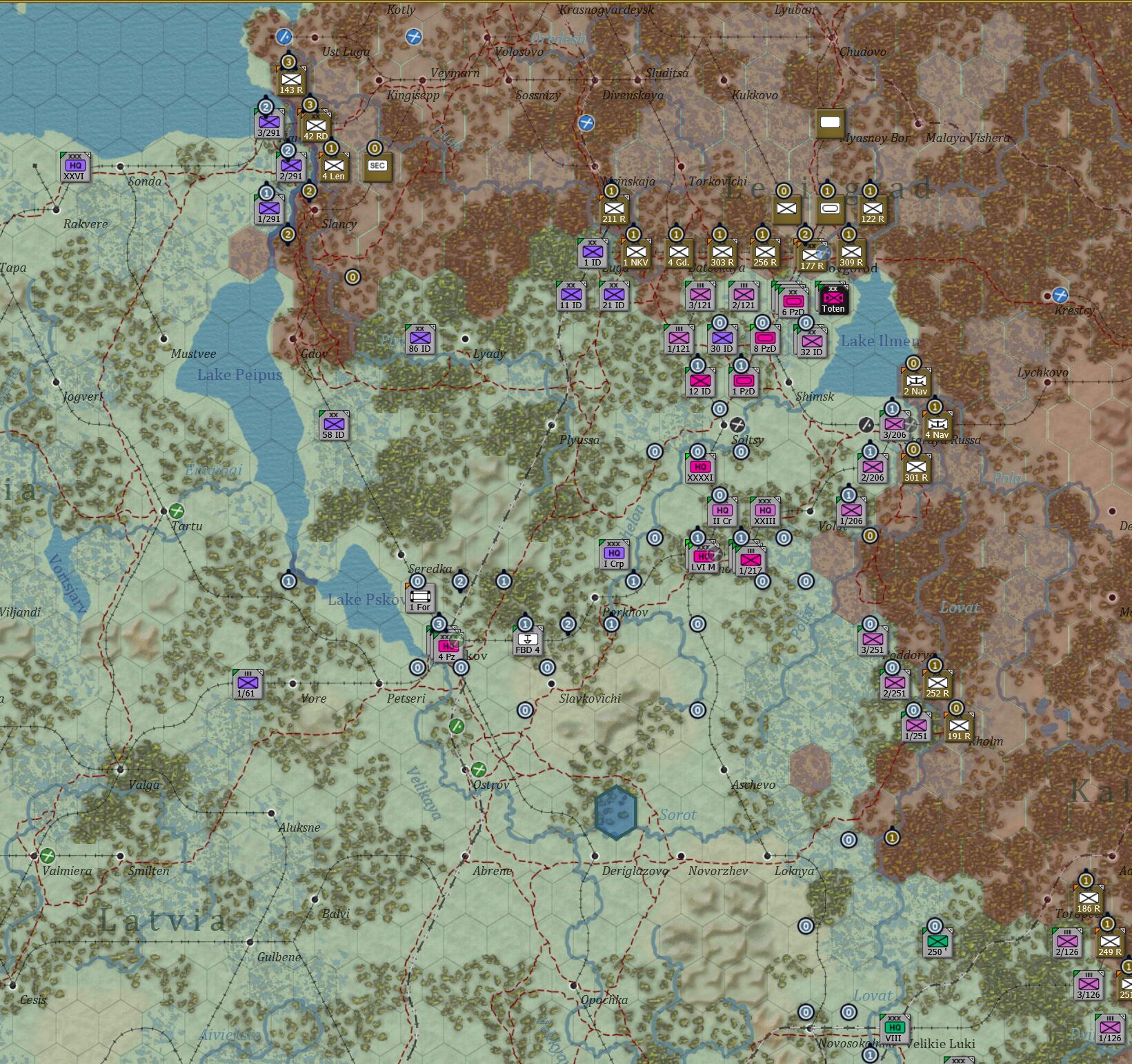Click the Tartu city label
Image resolution: width=1132 pixels, height=1064 pixels.
(x=187, y=526)
